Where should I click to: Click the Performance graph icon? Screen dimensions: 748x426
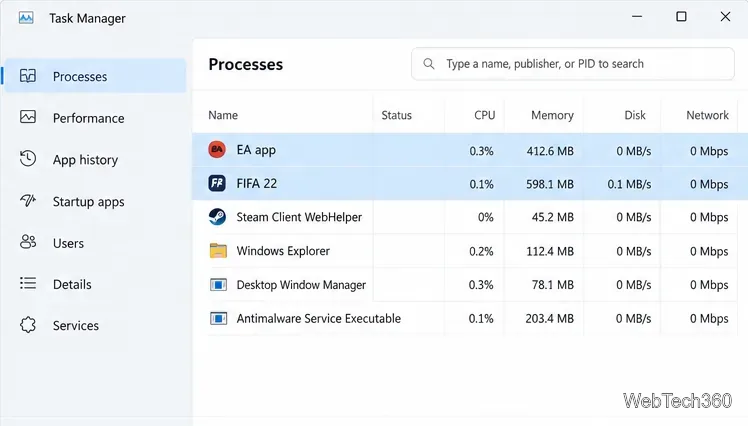tap(28, 117)
